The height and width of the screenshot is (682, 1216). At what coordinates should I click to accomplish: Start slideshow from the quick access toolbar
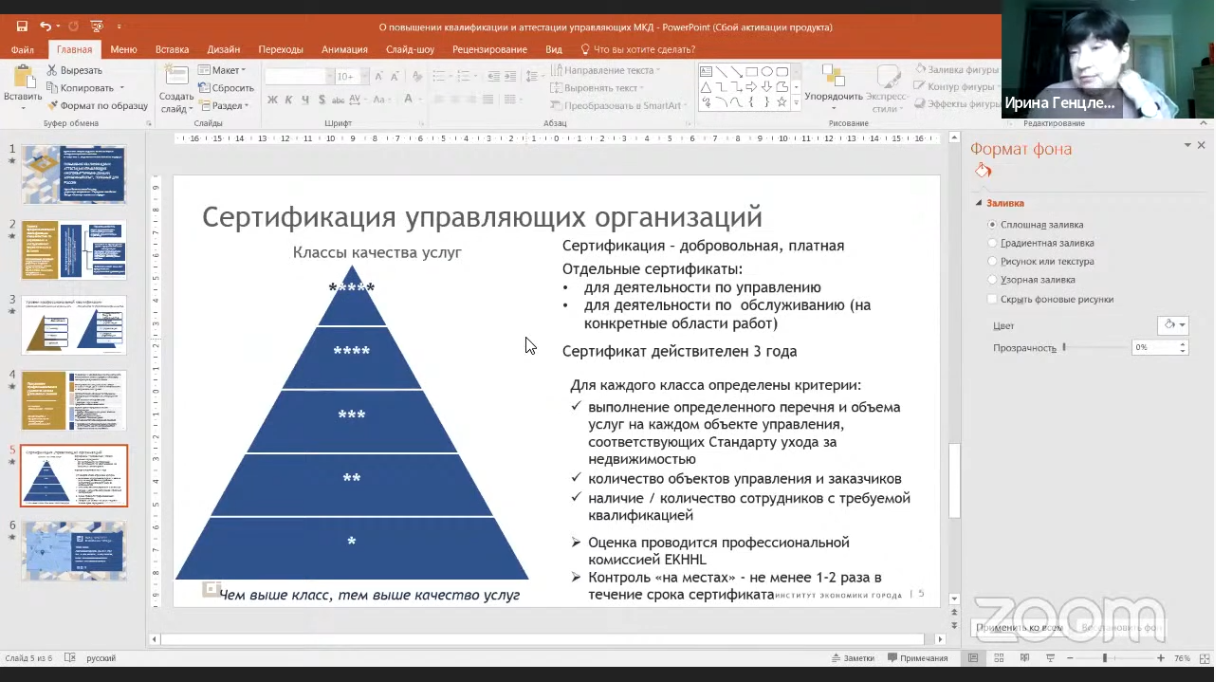click(x=97, y=26)
